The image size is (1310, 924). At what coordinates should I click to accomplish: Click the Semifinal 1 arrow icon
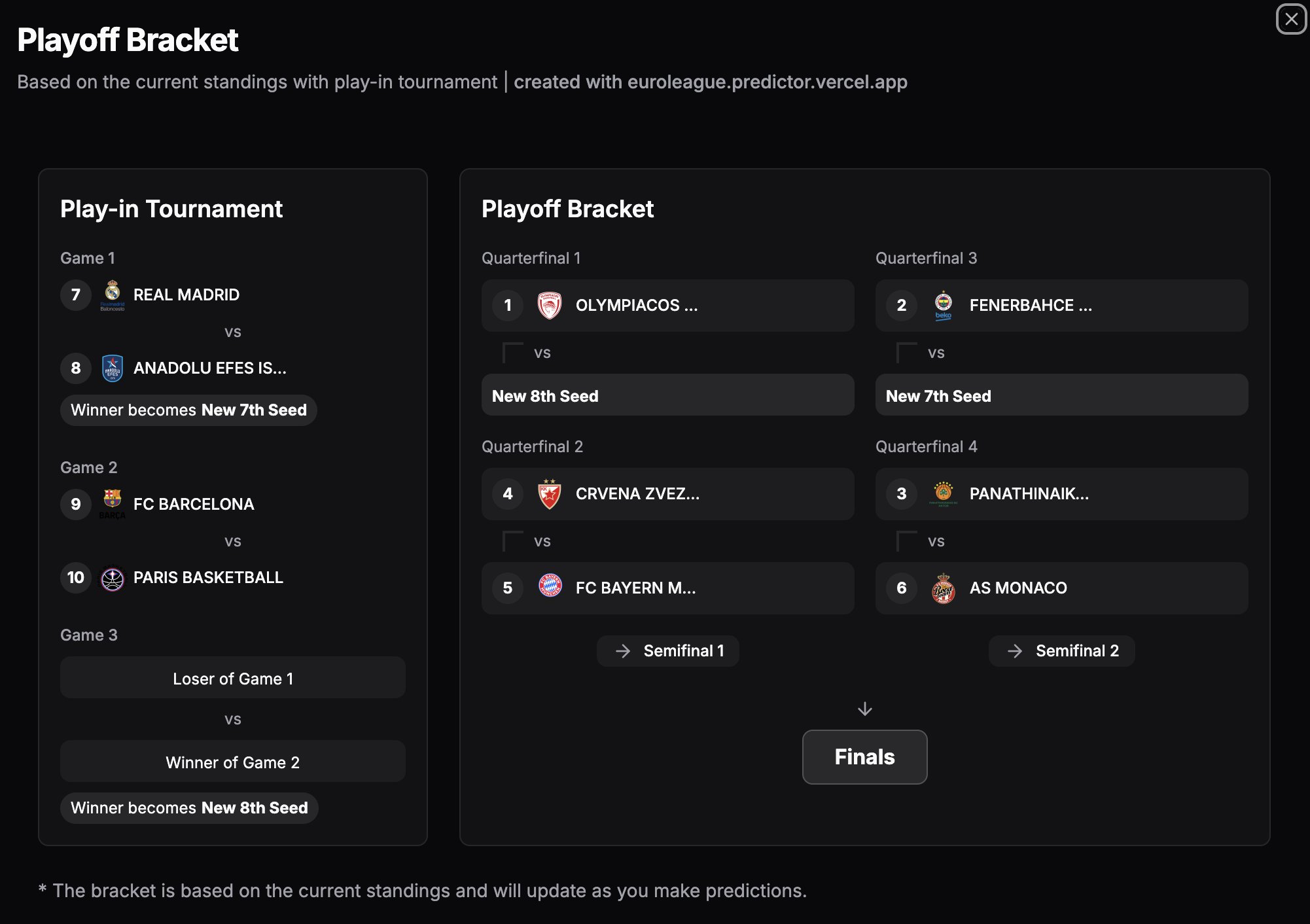pos(622,650)
